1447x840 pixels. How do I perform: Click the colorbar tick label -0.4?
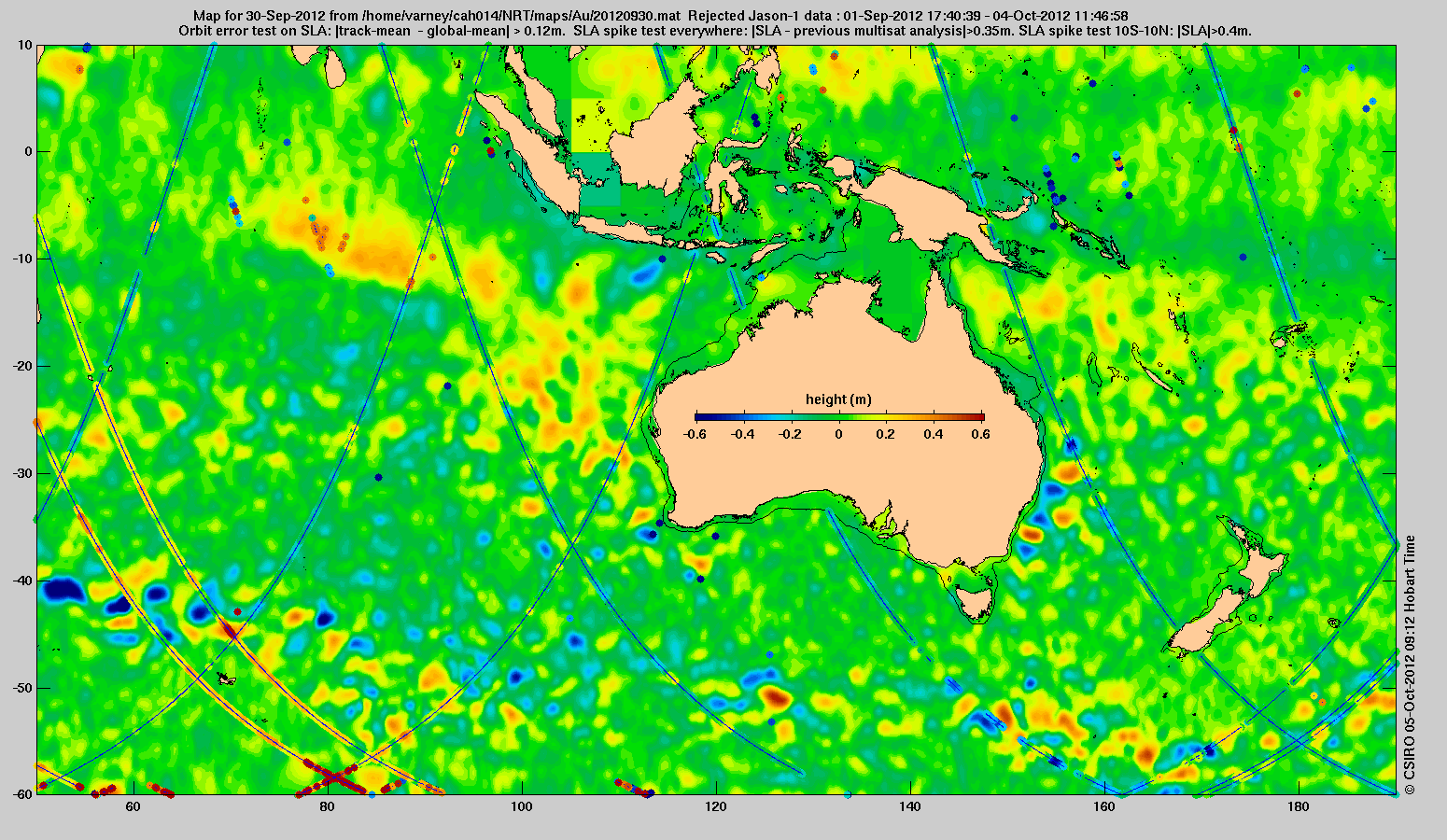(x=742, y=434)
